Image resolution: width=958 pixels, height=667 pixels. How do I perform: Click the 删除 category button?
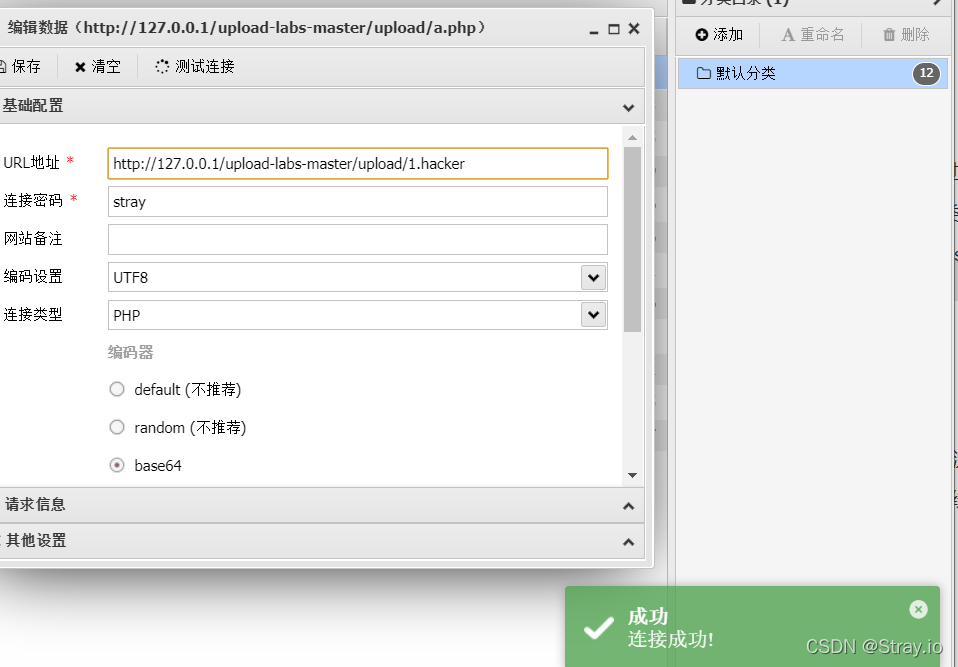pos(907,35)
